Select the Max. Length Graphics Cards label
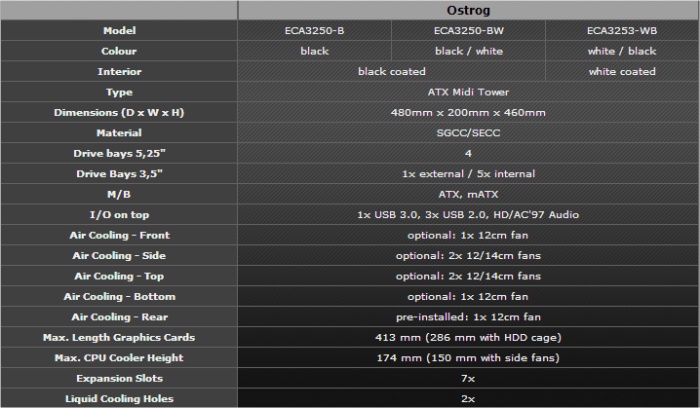The height and width of the screenshot is (408, 700). (119, 337)
